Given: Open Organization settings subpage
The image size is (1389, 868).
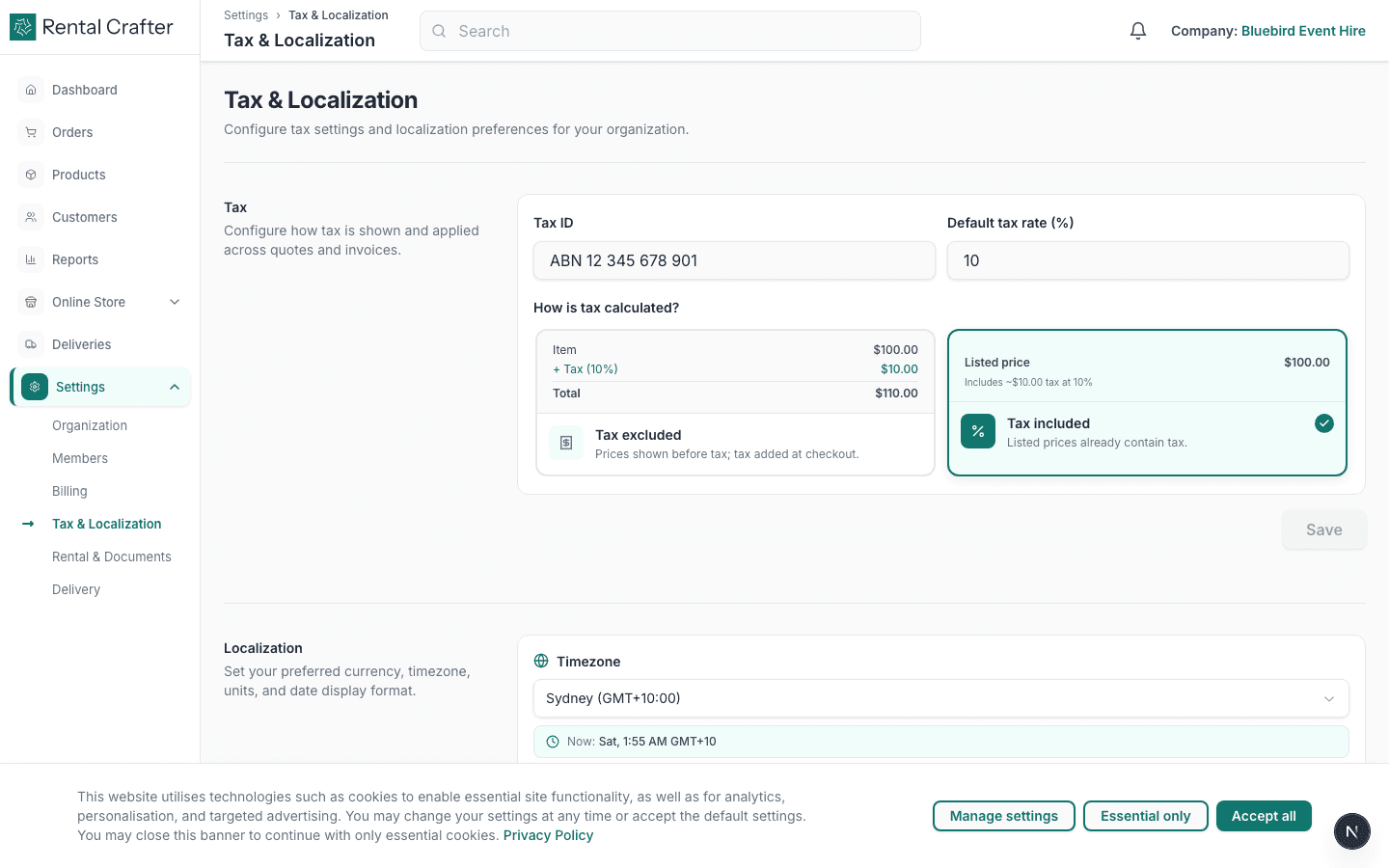Looking at the screenshot, I should pos(90,425).
